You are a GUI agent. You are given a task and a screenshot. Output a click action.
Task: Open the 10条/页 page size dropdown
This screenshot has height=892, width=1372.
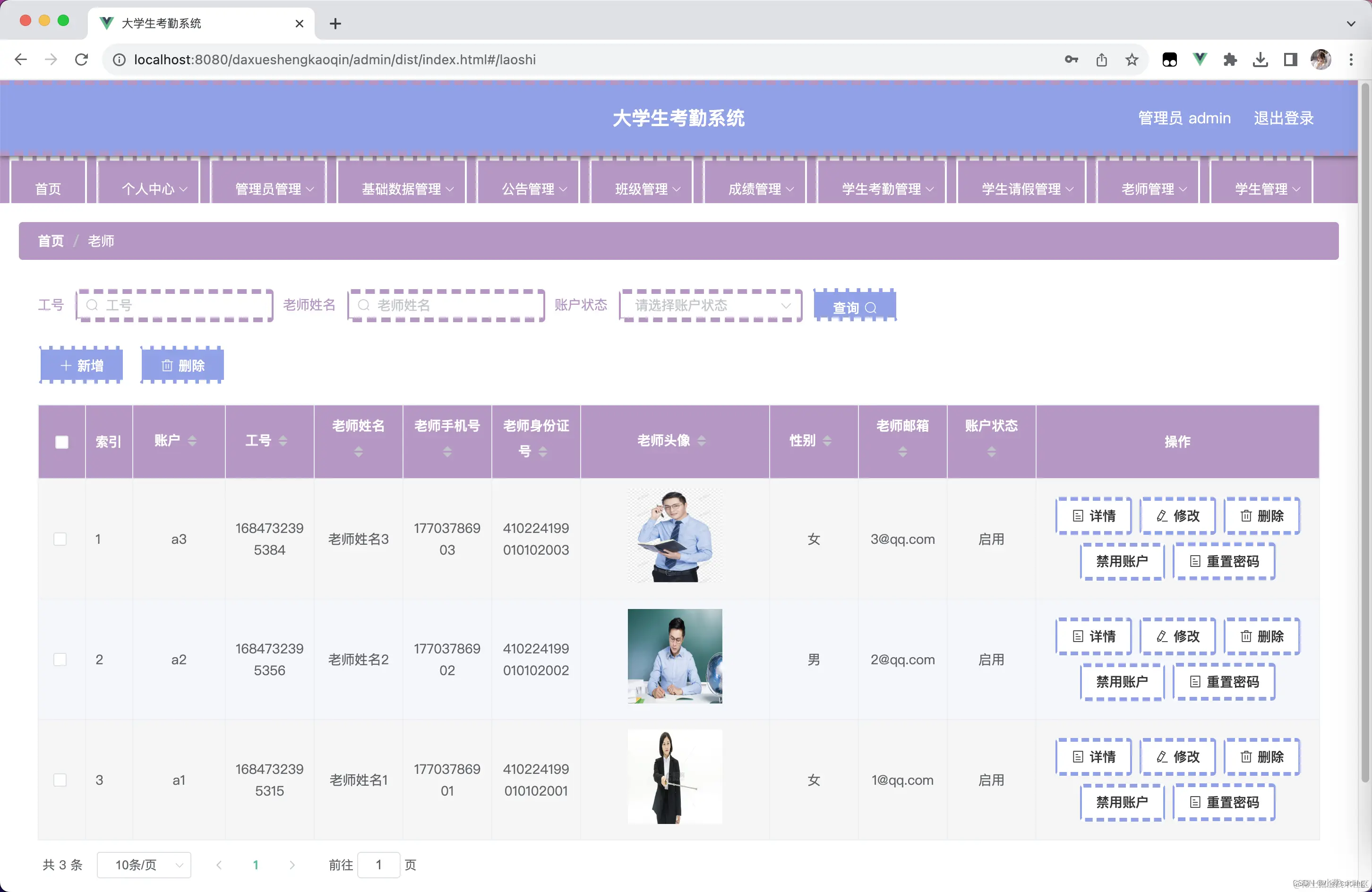click(x=144, y=865)
